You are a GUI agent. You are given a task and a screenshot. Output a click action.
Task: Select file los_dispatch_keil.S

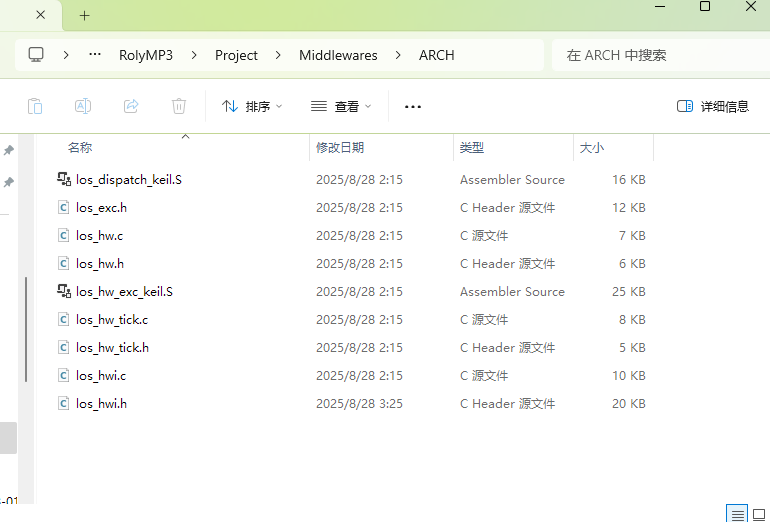coord(129,180)
